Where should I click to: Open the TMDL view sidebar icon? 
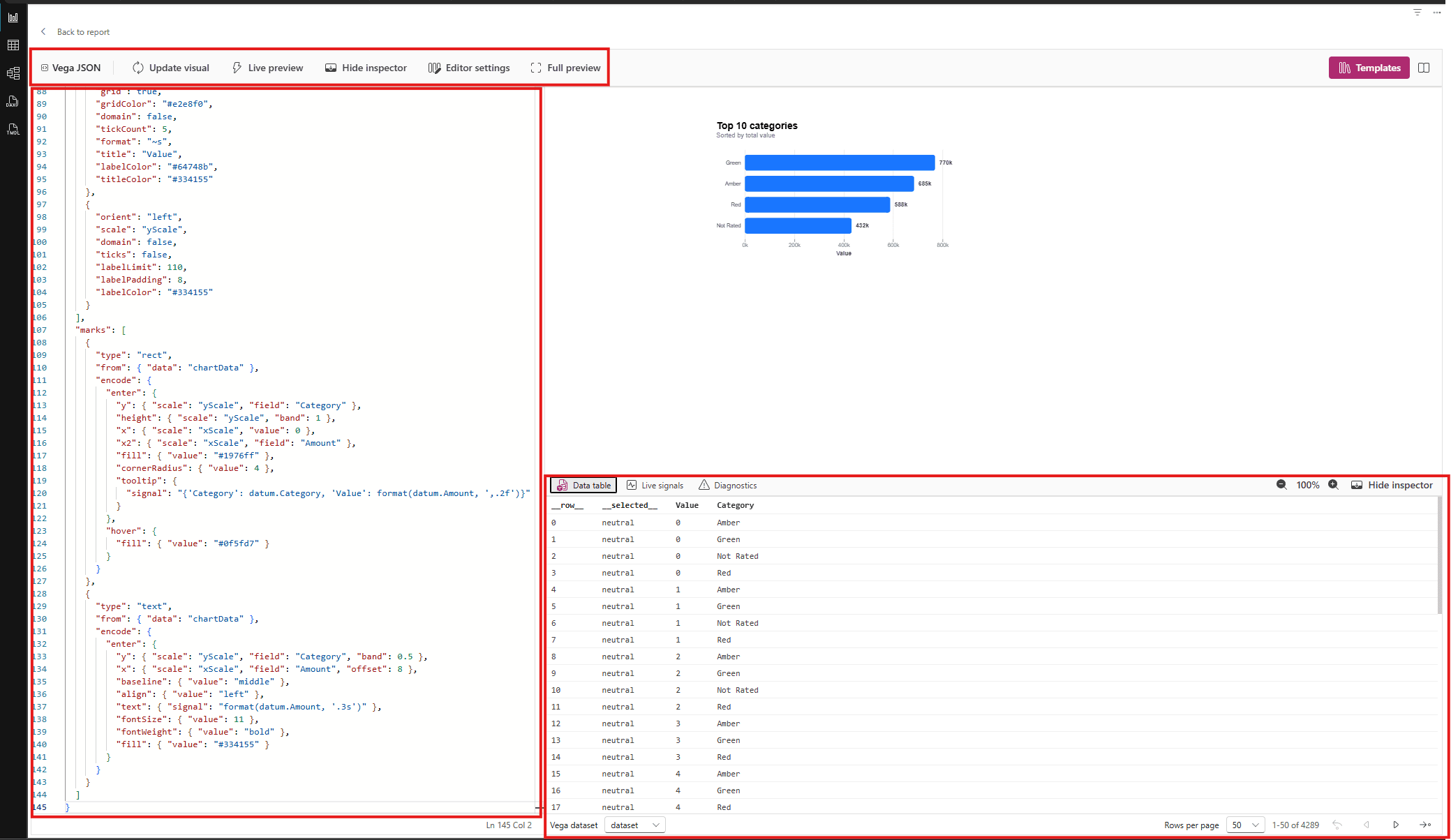13,129
